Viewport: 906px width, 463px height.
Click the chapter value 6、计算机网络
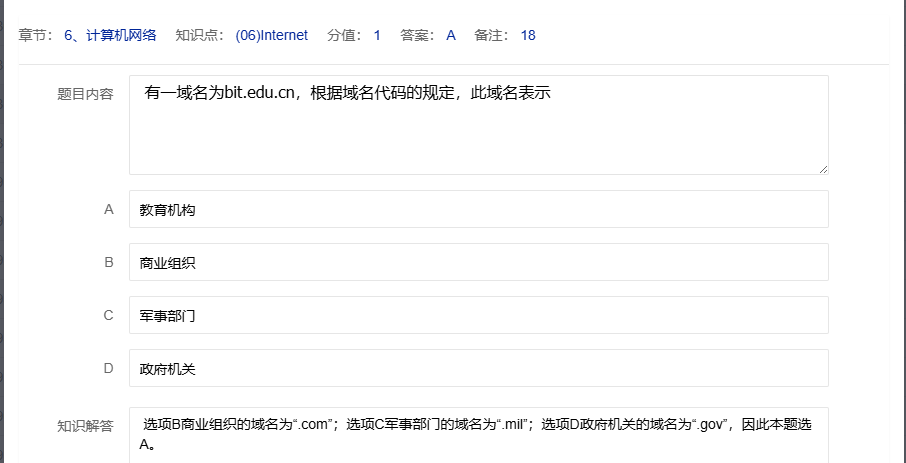(x=110, y=35)
